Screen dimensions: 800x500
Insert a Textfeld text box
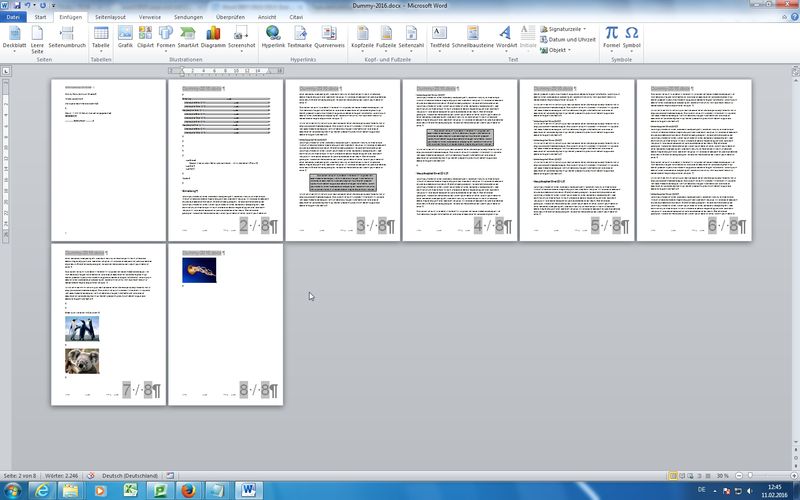coord(439,38)
